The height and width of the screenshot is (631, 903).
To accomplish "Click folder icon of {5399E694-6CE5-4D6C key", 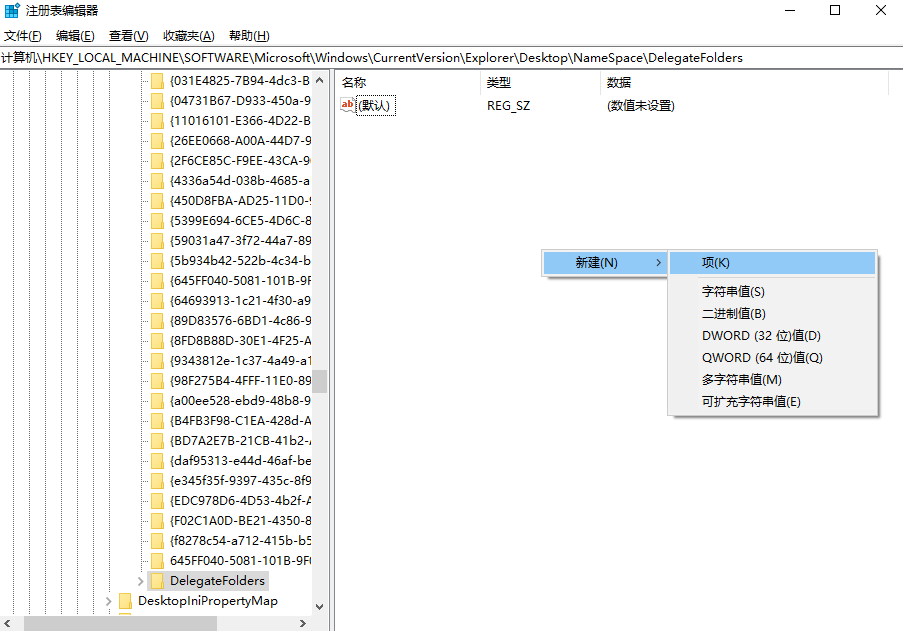I will [157, 221].
